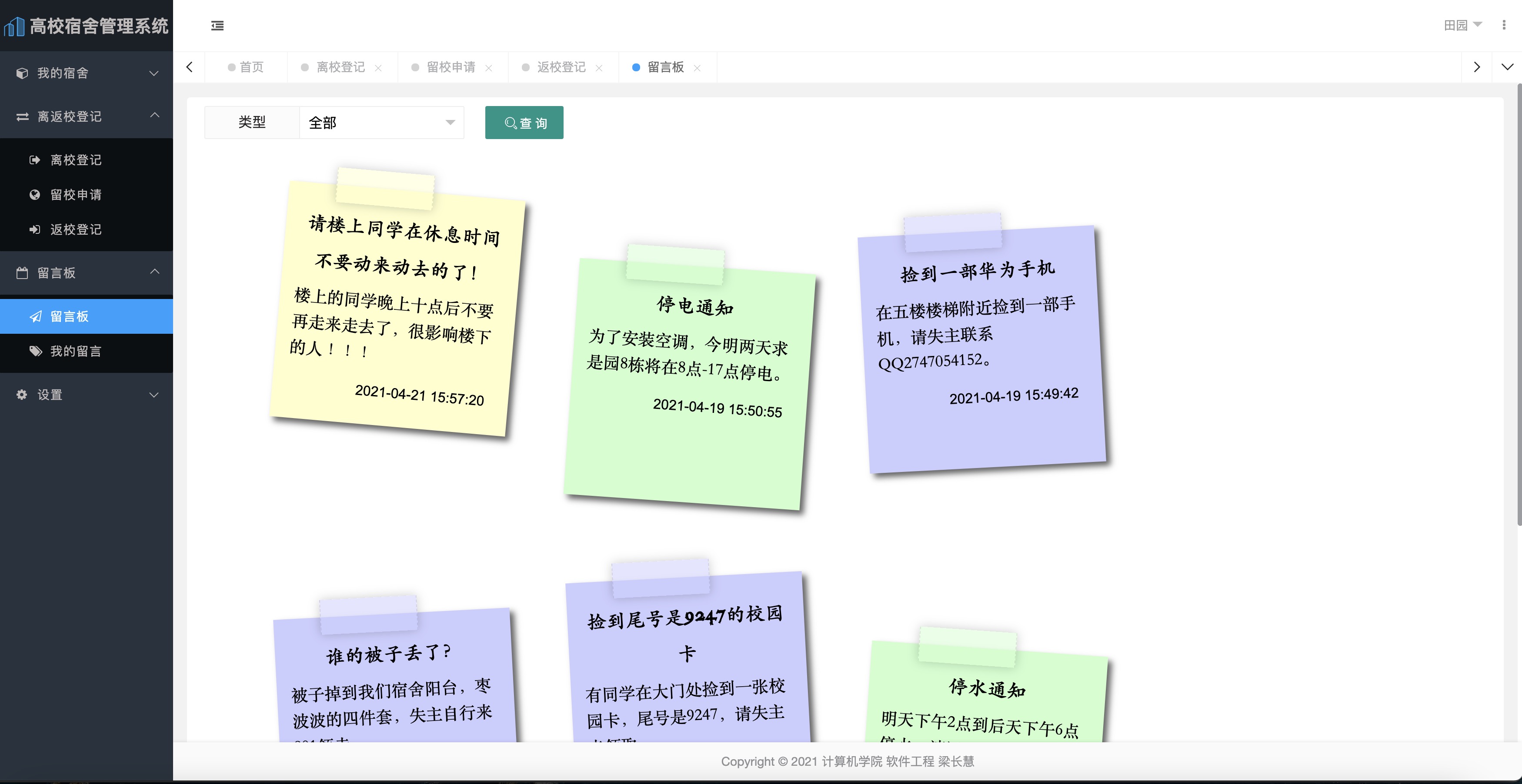Click the 查询 query button
1522x784 pixels.
[524, 122]
